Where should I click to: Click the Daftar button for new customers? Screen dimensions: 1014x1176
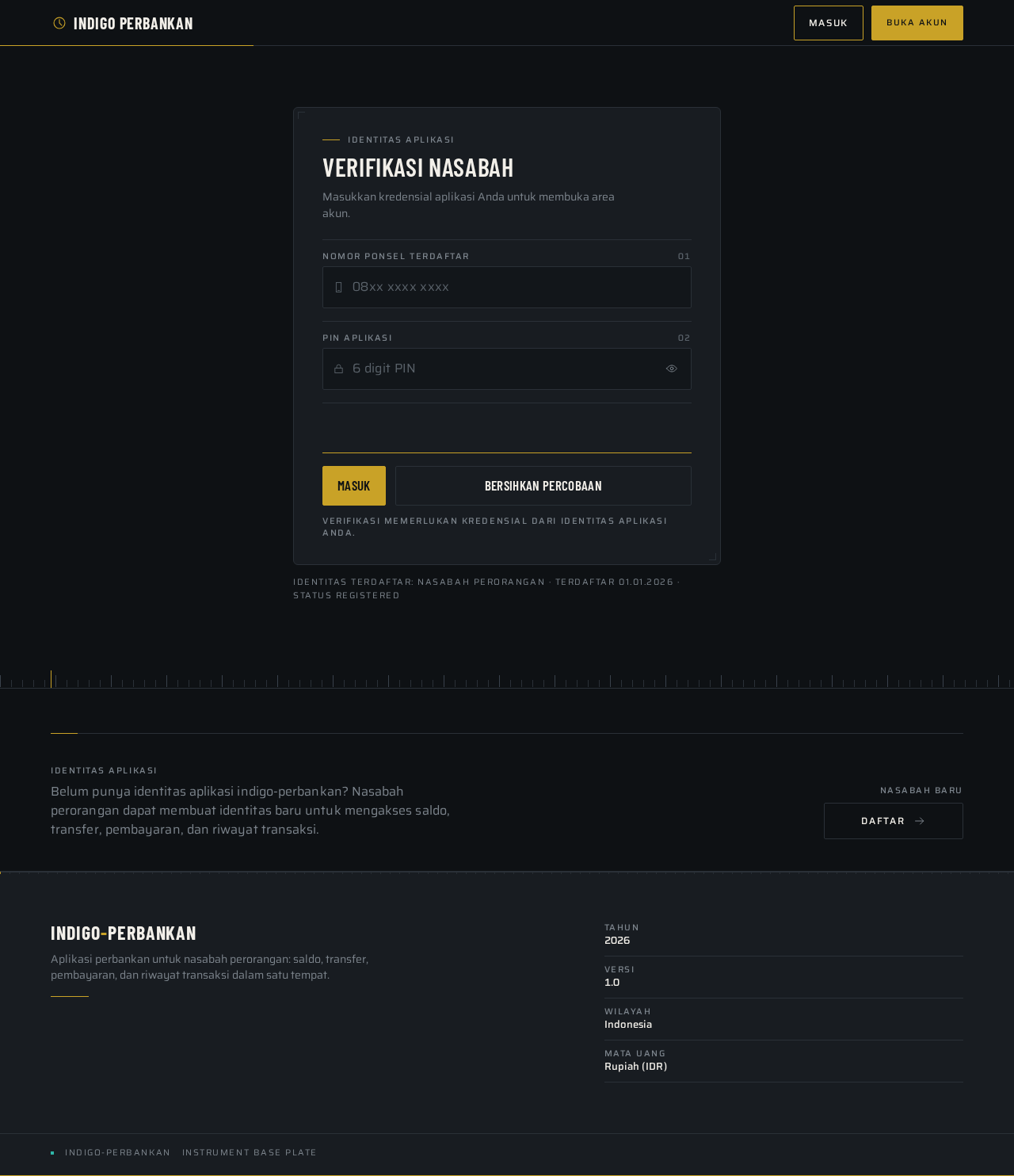pyautogui.click(x=894, y=821)
